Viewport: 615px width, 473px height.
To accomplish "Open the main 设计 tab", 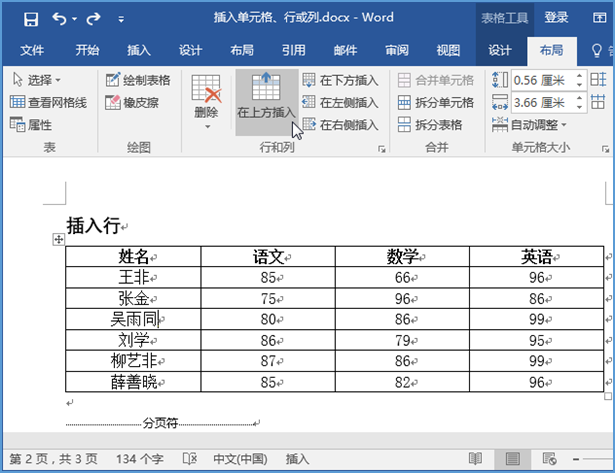I will pyautogui.click(x=190, y=50).
